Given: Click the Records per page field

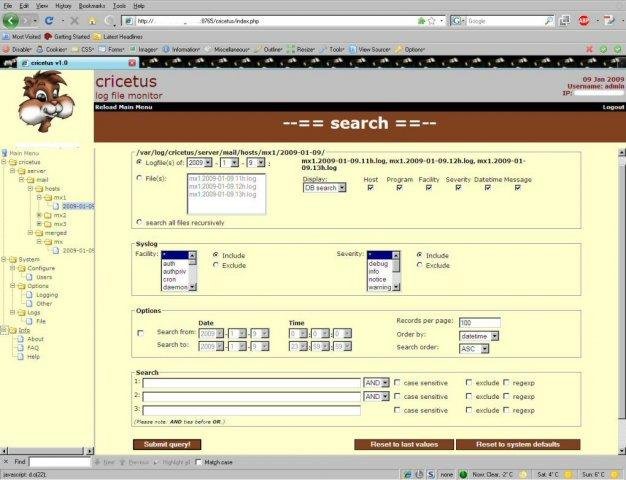Looking at the screenshot, I should tap(479, 322).
